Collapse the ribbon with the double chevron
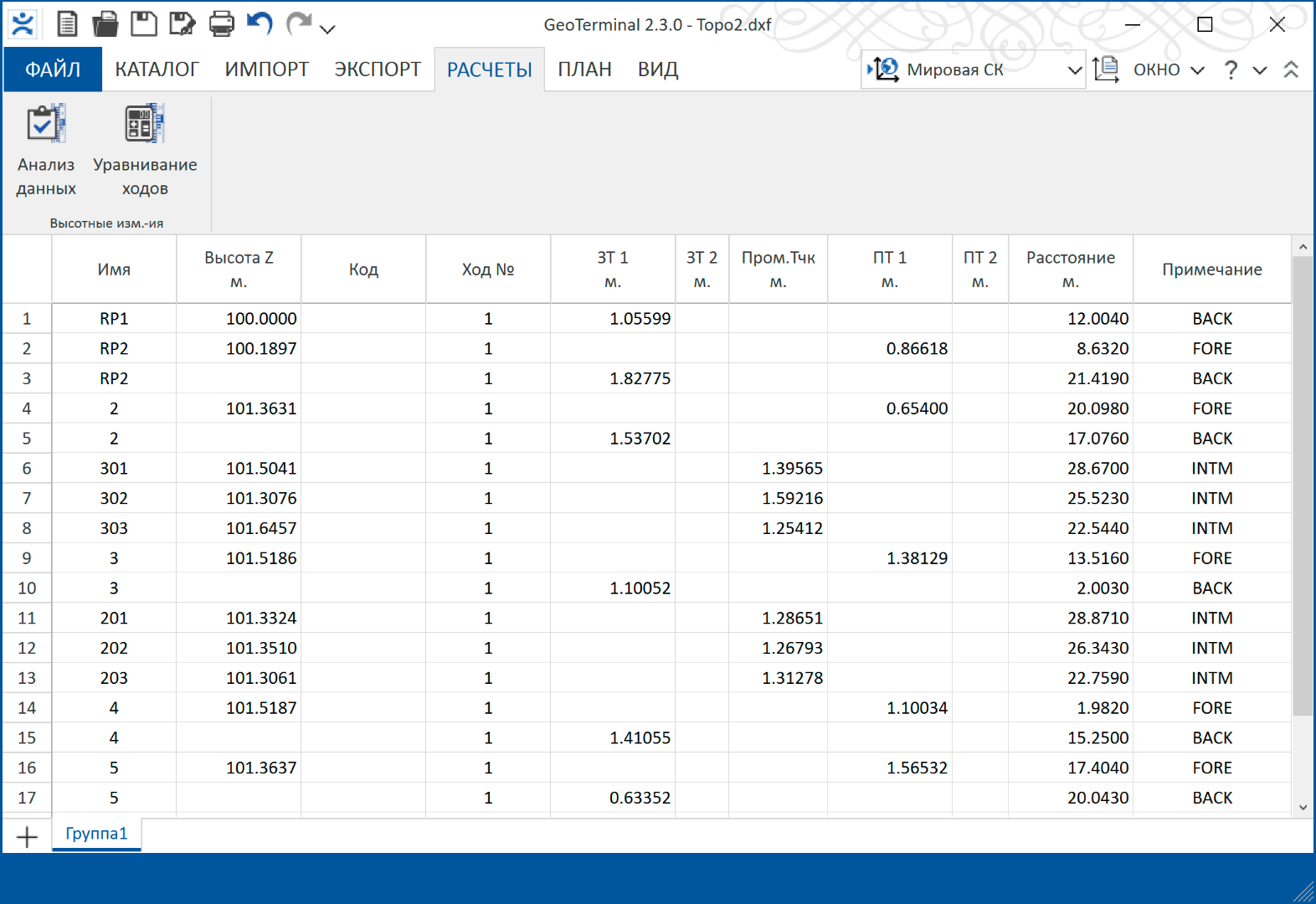The image size is (1316, 904). pyautogui.click(x=1291, y=70)
